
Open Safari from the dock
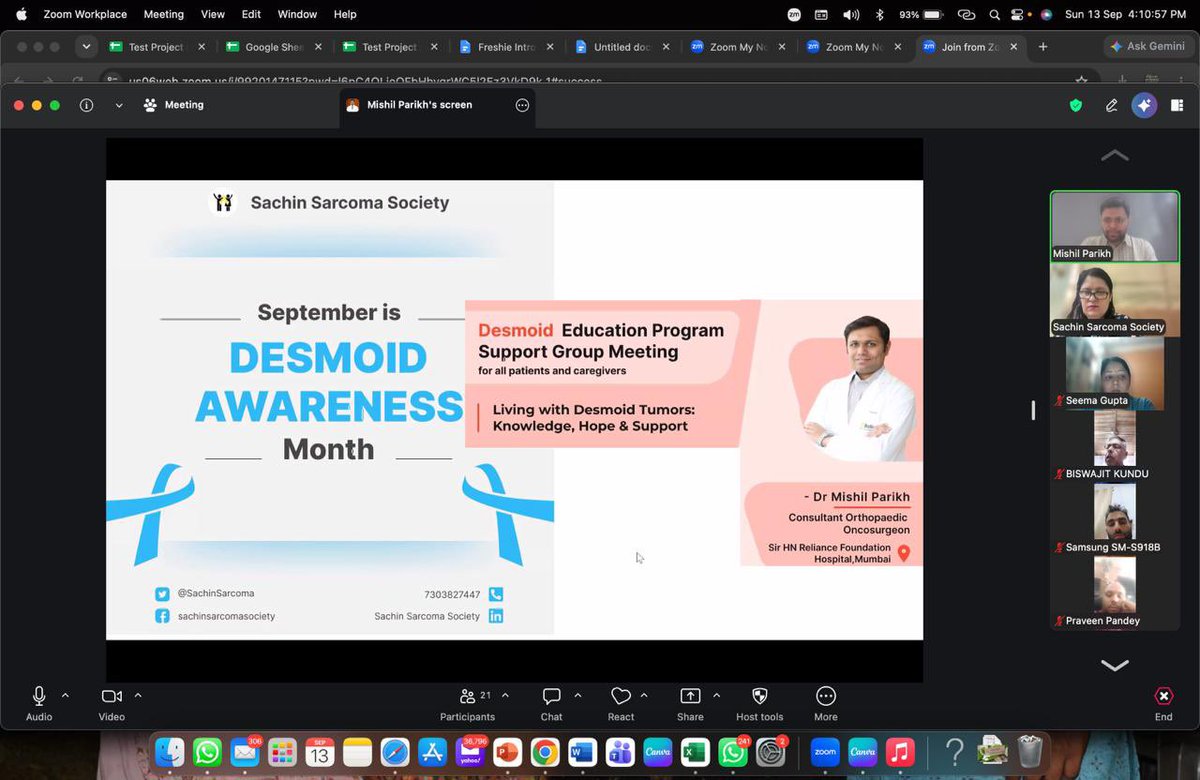point(395,752)
